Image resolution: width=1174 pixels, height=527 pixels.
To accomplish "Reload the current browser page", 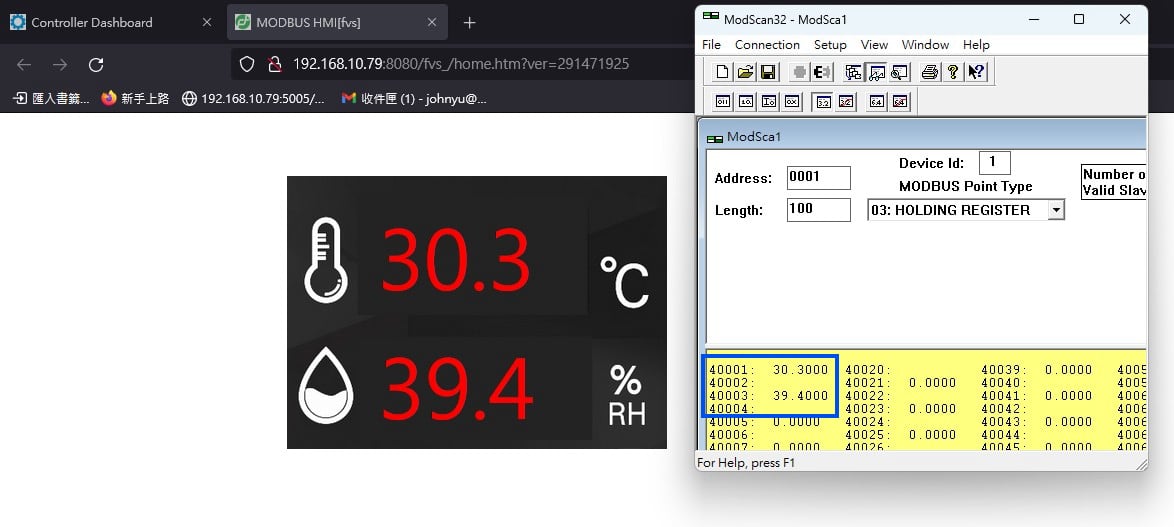I will click(96, 65).
